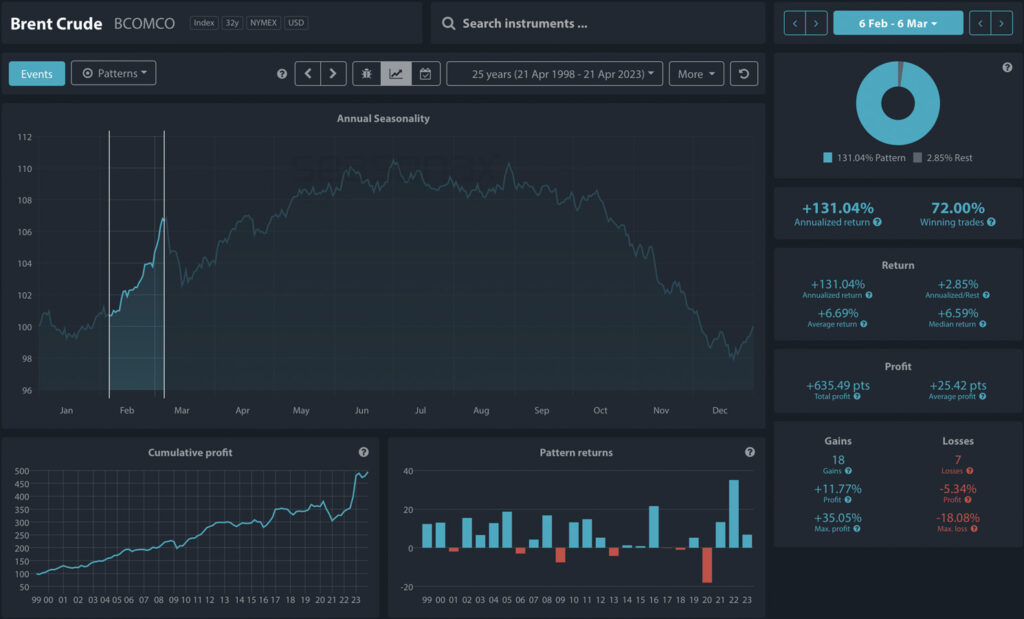Viewport: 1024px width, 619px height.
Task: Click the help icon on Cumulative profit panel
Action: [363, 453]
